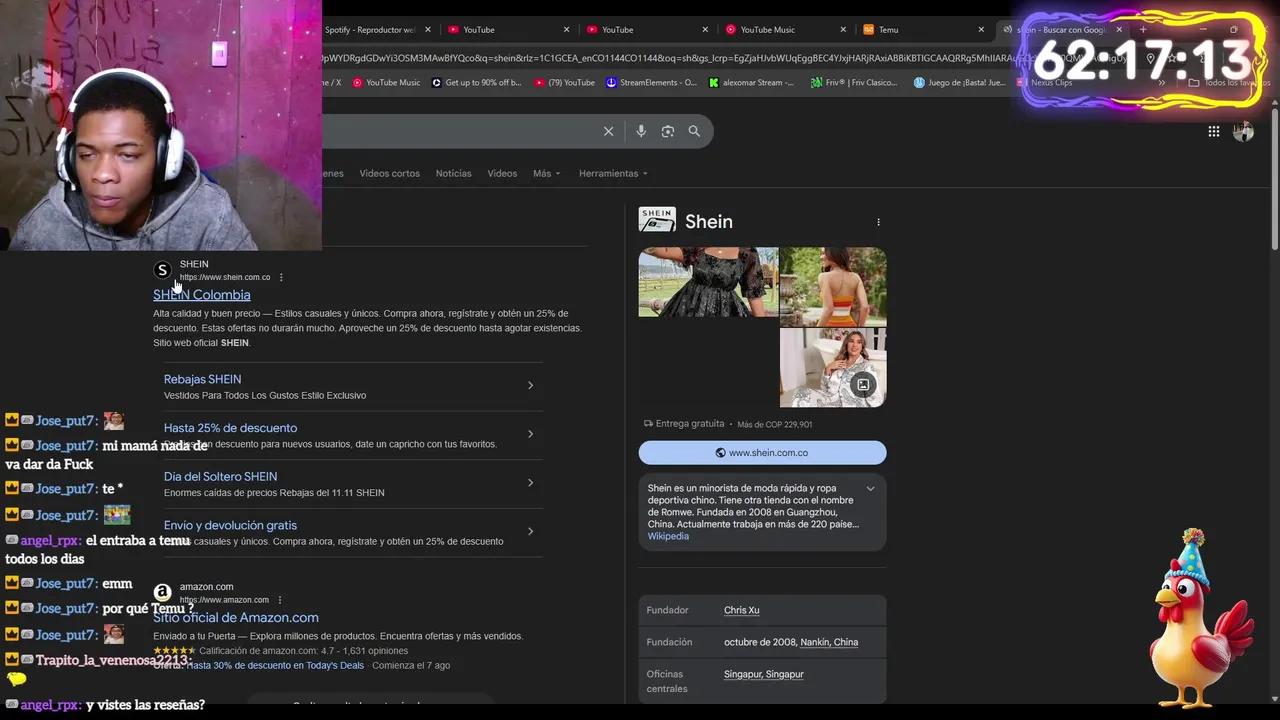Open 'Hasta 30% de descuento en Today's Deals' link
This screenshot has height=720, width=1280.
click(x=275, y=665)
